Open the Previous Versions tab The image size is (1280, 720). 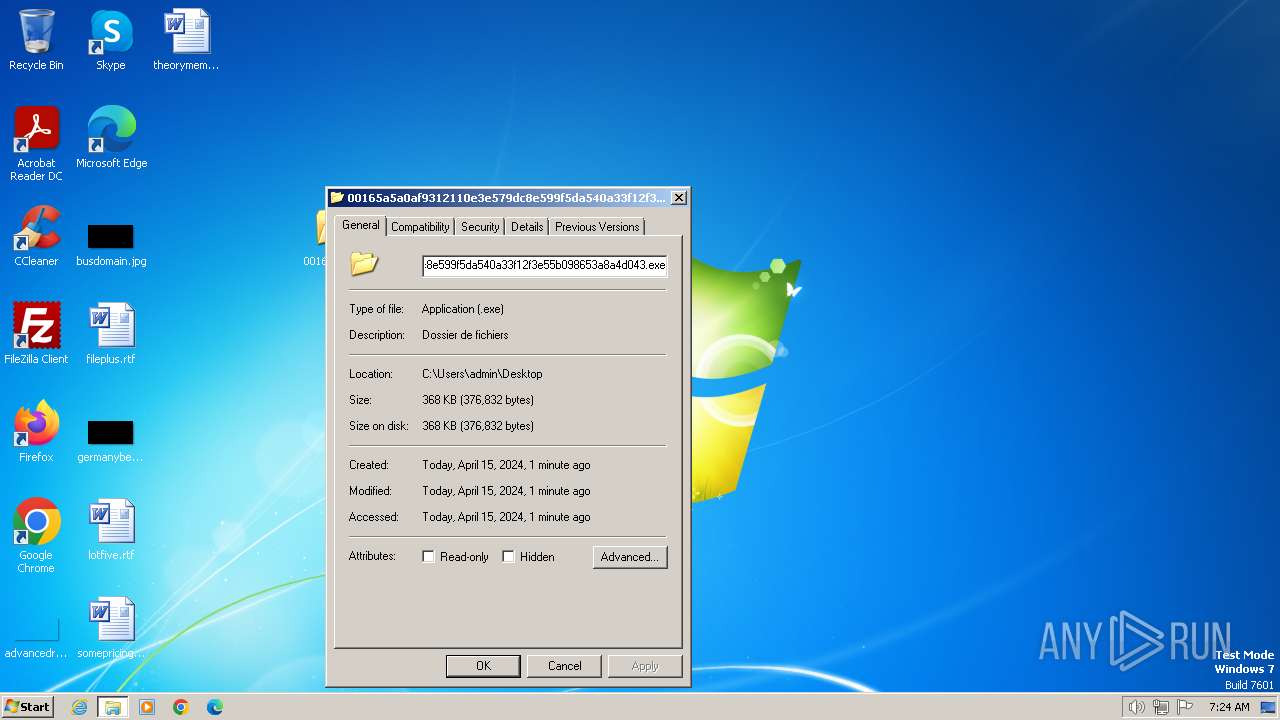[597, 227]
